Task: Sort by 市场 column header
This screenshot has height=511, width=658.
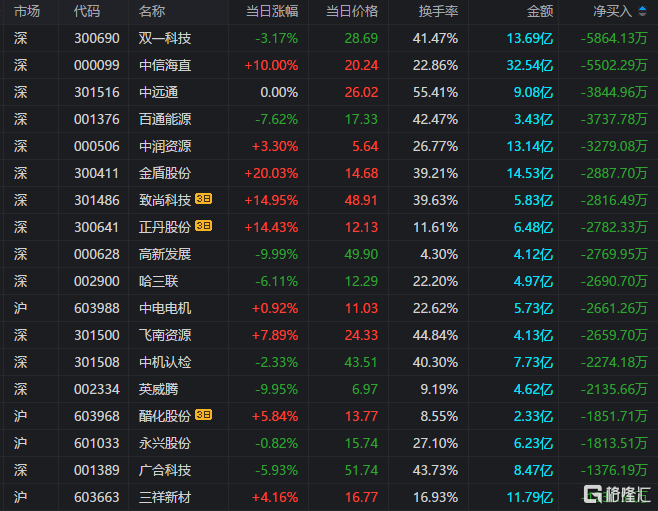Action: [27, 11]
